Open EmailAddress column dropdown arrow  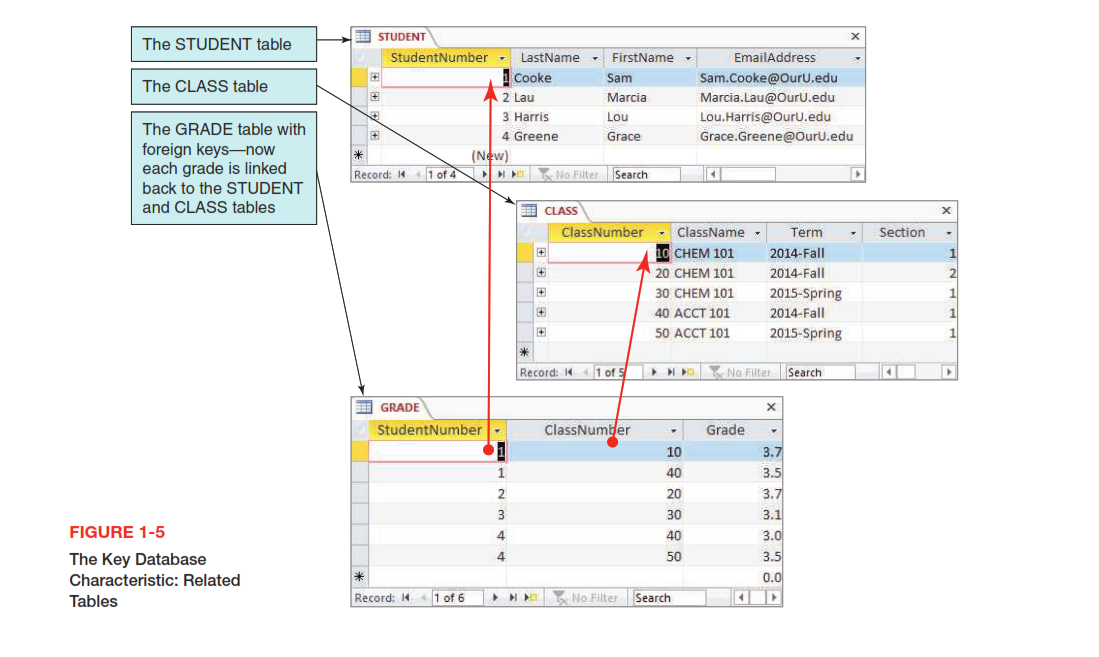pos(857,58)
